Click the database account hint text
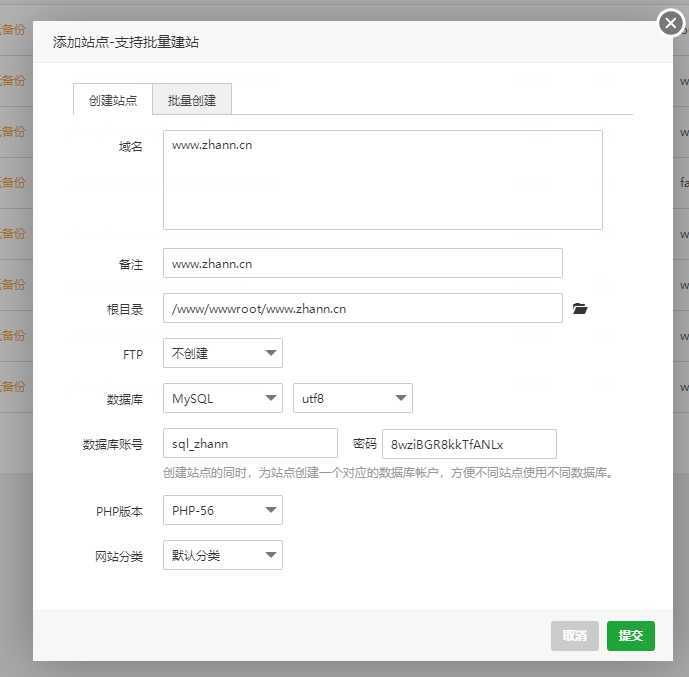This screenshot has height=677, width=689. 388,473
